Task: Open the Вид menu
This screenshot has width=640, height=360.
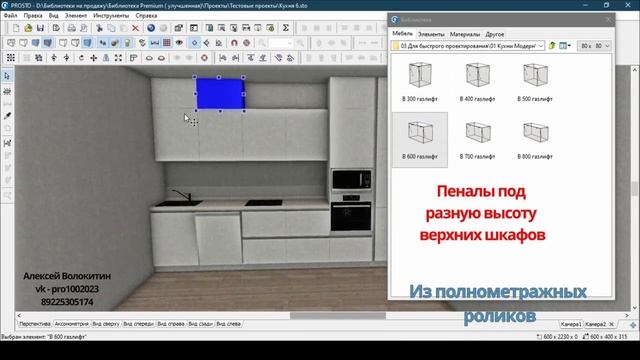Action: point(53,16)
